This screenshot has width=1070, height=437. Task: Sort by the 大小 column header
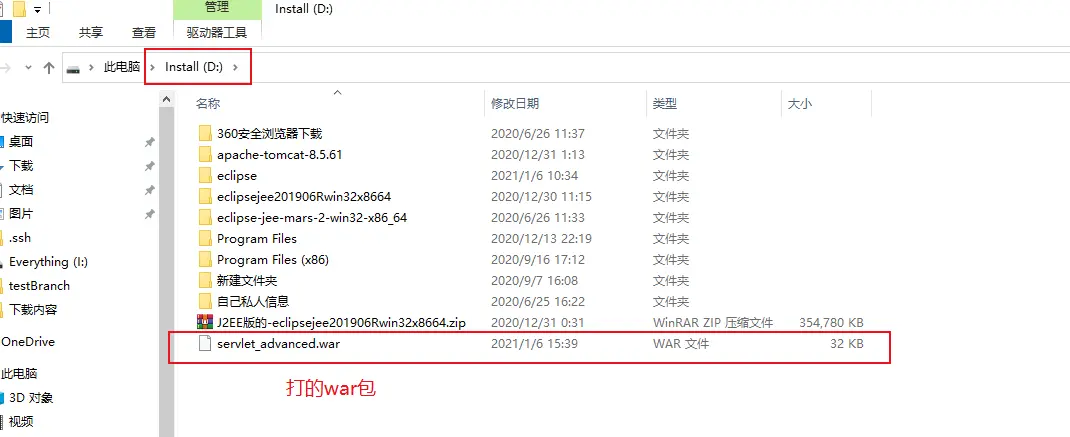(800, 104)
